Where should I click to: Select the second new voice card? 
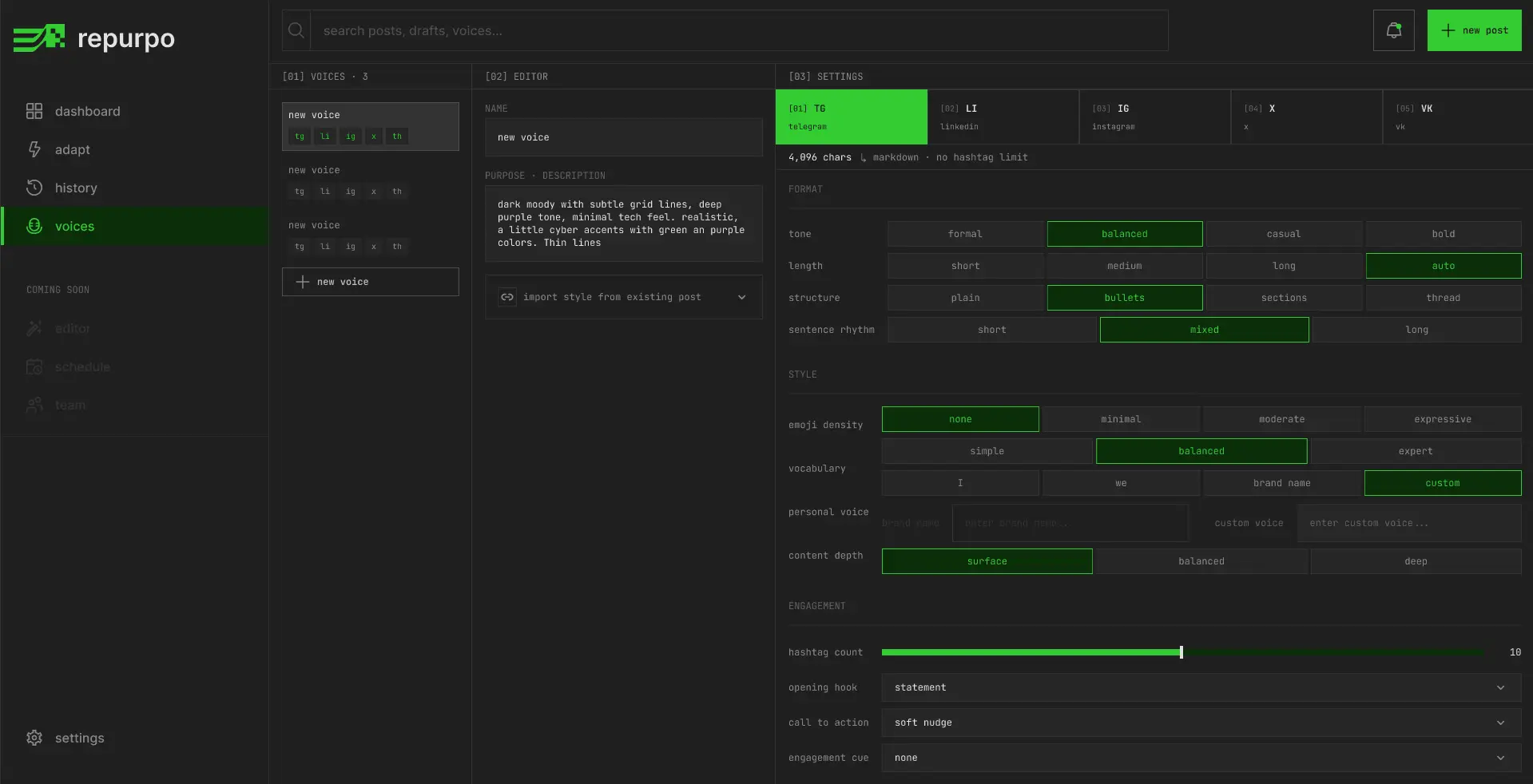pyautogui.click(x=371, y=181)
